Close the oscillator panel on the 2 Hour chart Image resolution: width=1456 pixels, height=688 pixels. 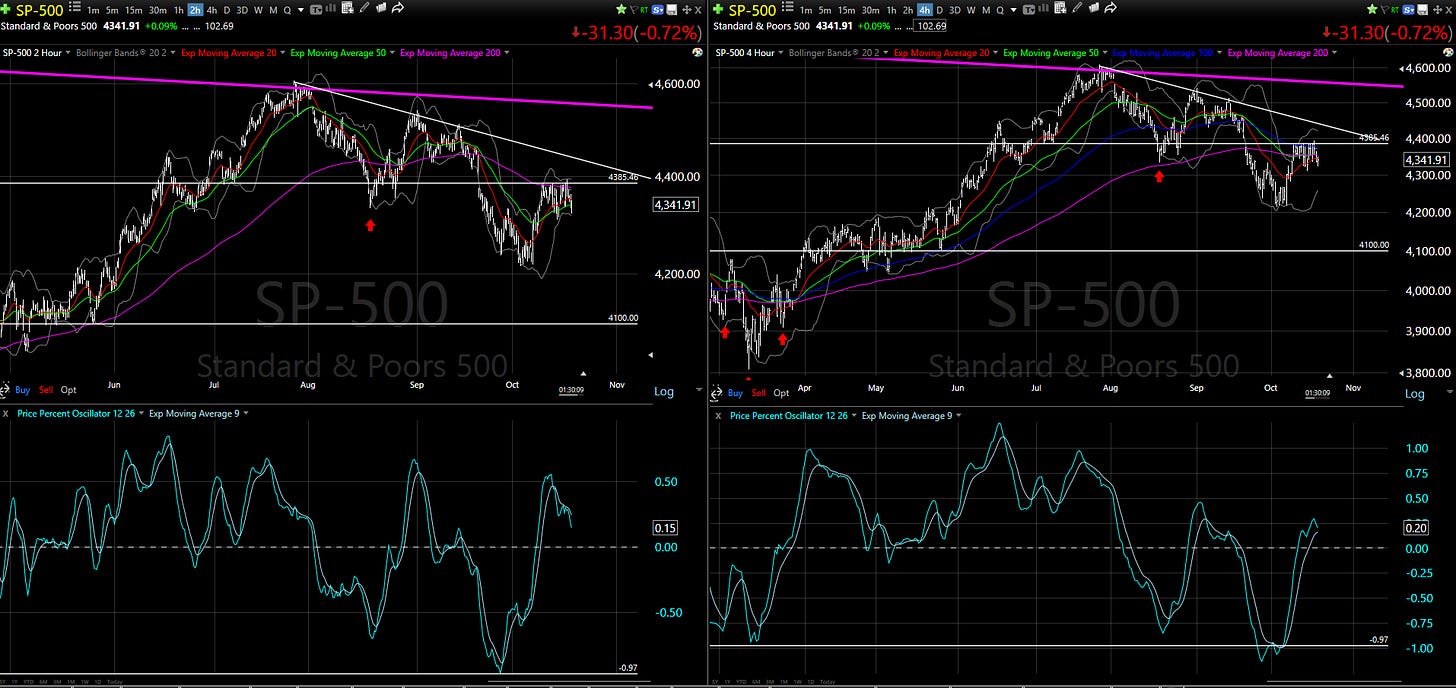tap(6, 413)
